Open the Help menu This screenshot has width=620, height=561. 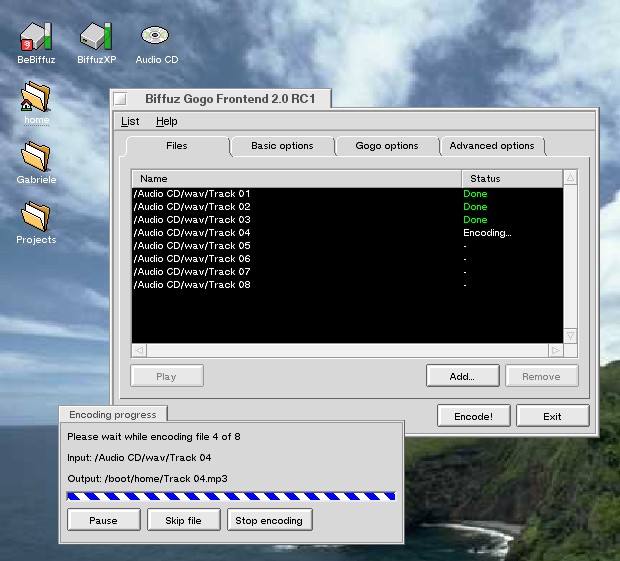pos(166,121)
